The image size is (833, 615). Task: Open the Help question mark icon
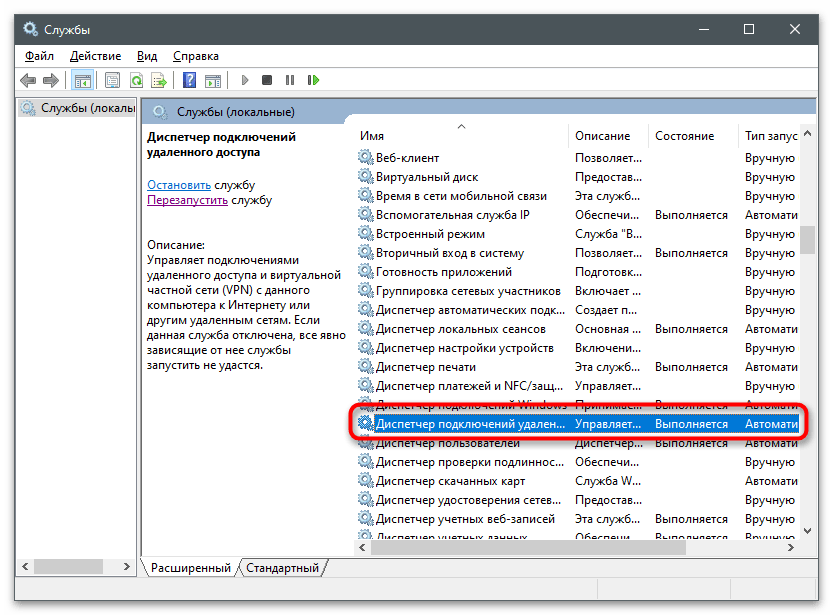pos(188,80)
